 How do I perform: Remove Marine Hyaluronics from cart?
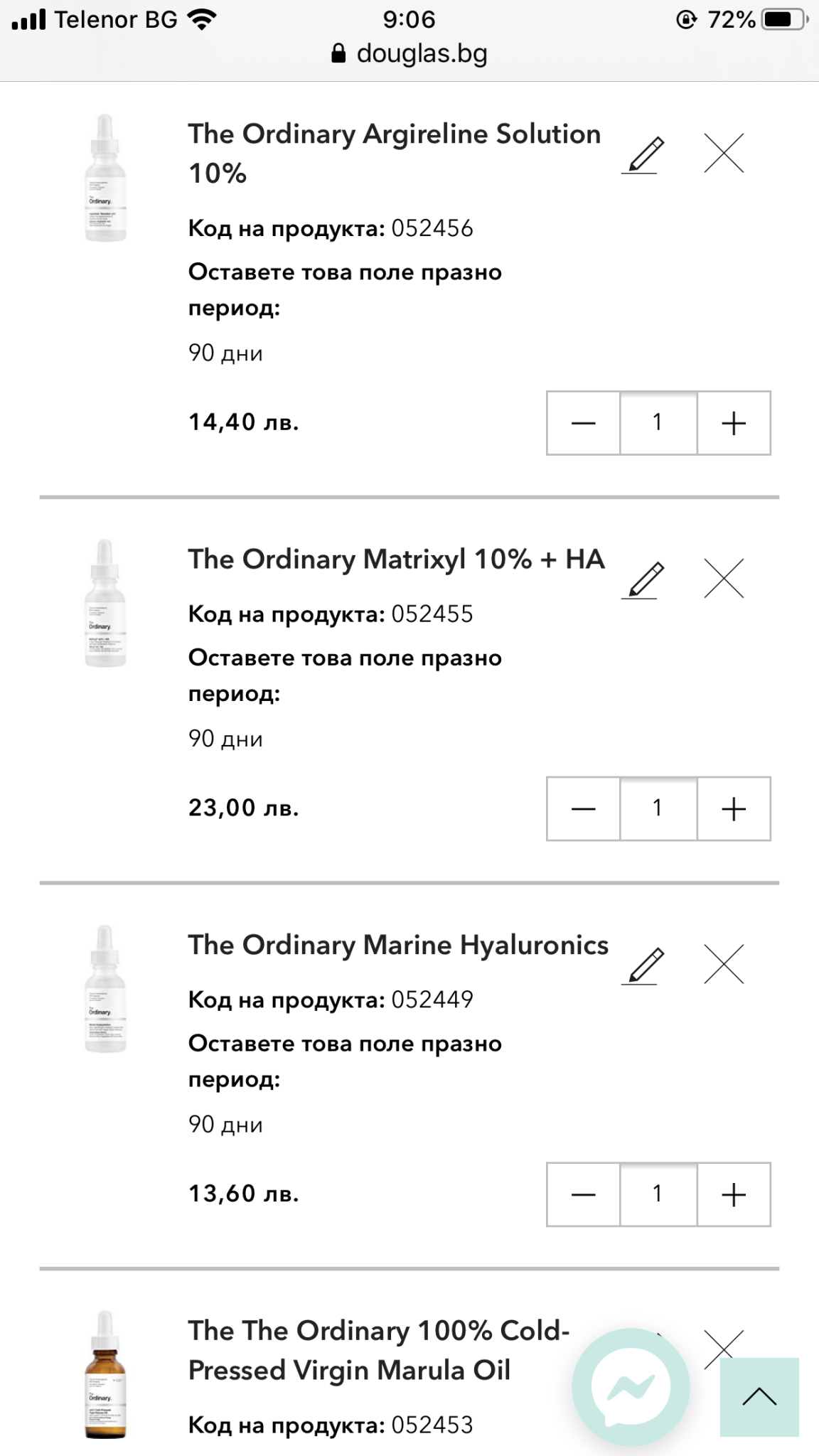(x=724, y=964)
